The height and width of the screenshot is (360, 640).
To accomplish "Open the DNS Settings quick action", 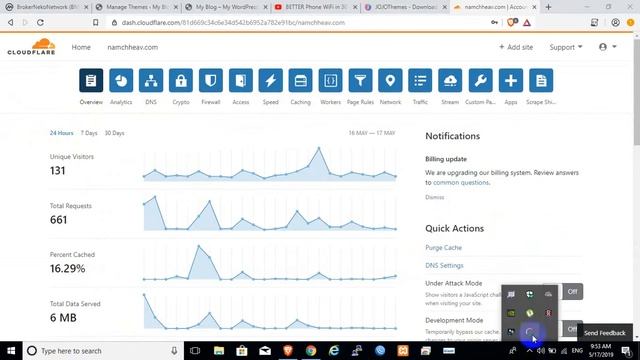I will coord(444,266).
